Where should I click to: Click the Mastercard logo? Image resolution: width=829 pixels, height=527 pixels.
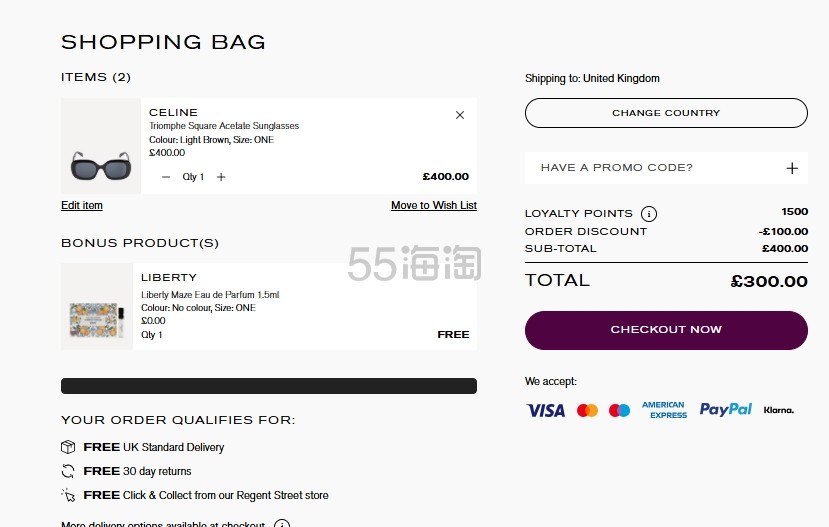point(587,410)
